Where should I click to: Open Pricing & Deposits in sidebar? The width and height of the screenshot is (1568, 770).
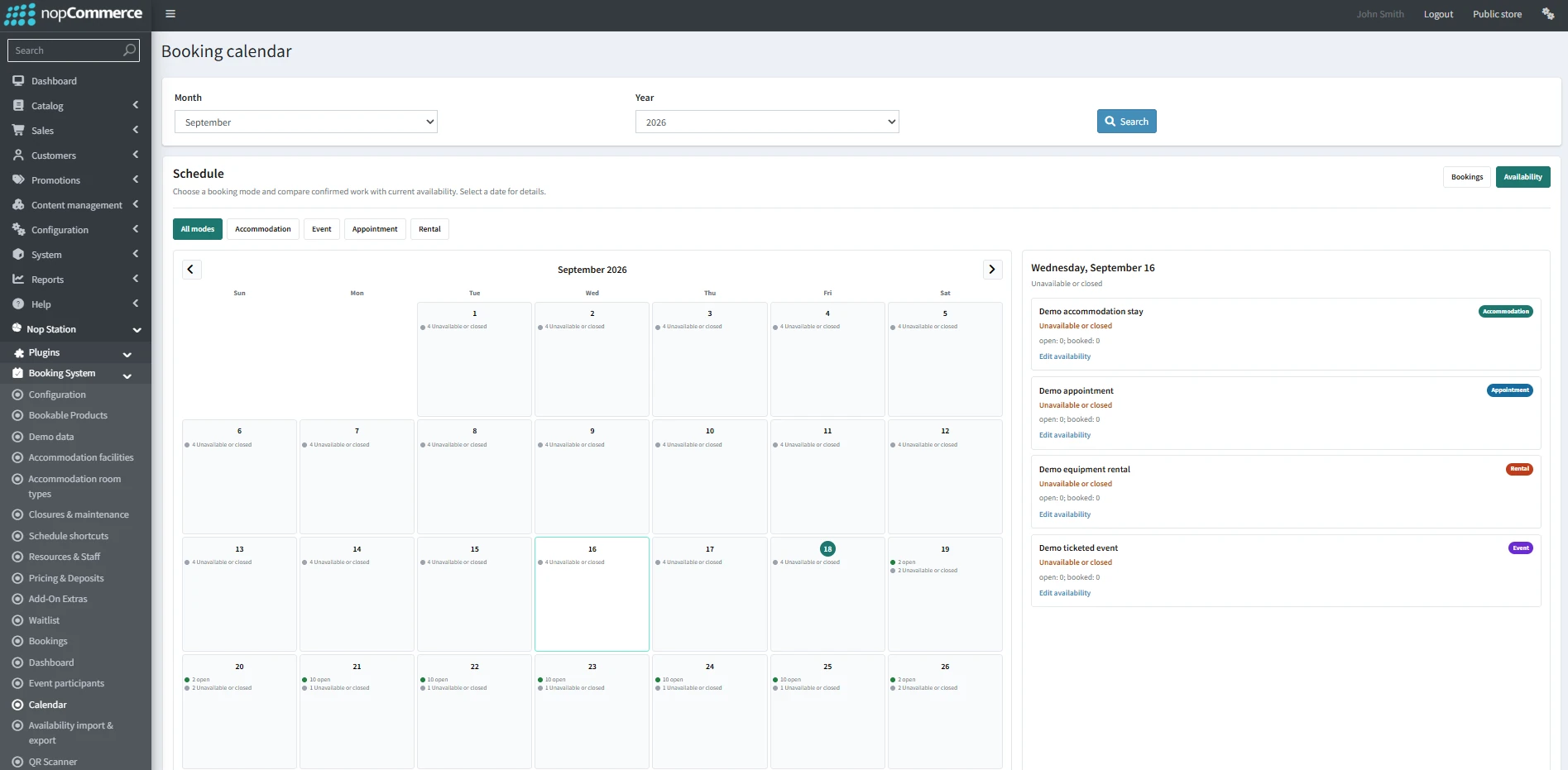[66, 578]
